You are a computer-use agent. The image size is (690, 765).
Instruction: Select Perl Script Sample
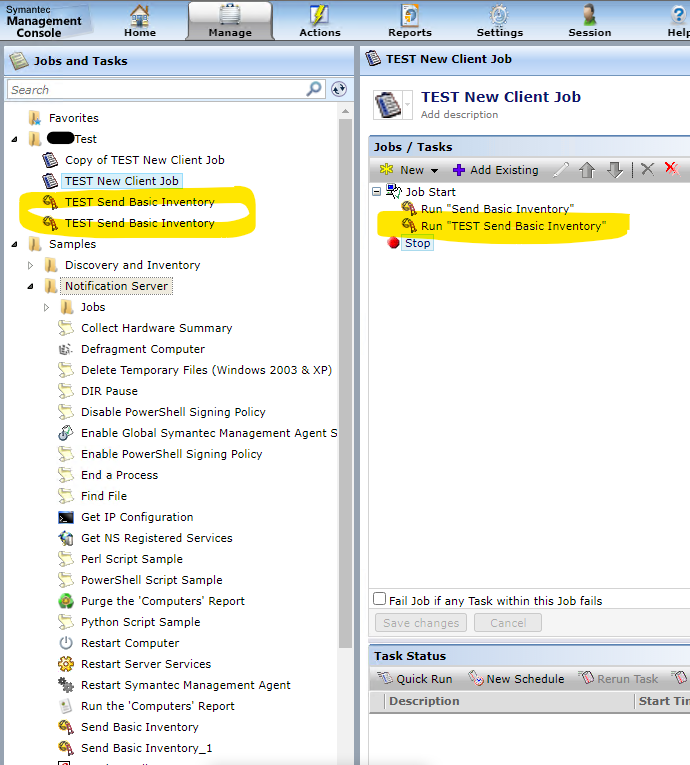point(132,559)
